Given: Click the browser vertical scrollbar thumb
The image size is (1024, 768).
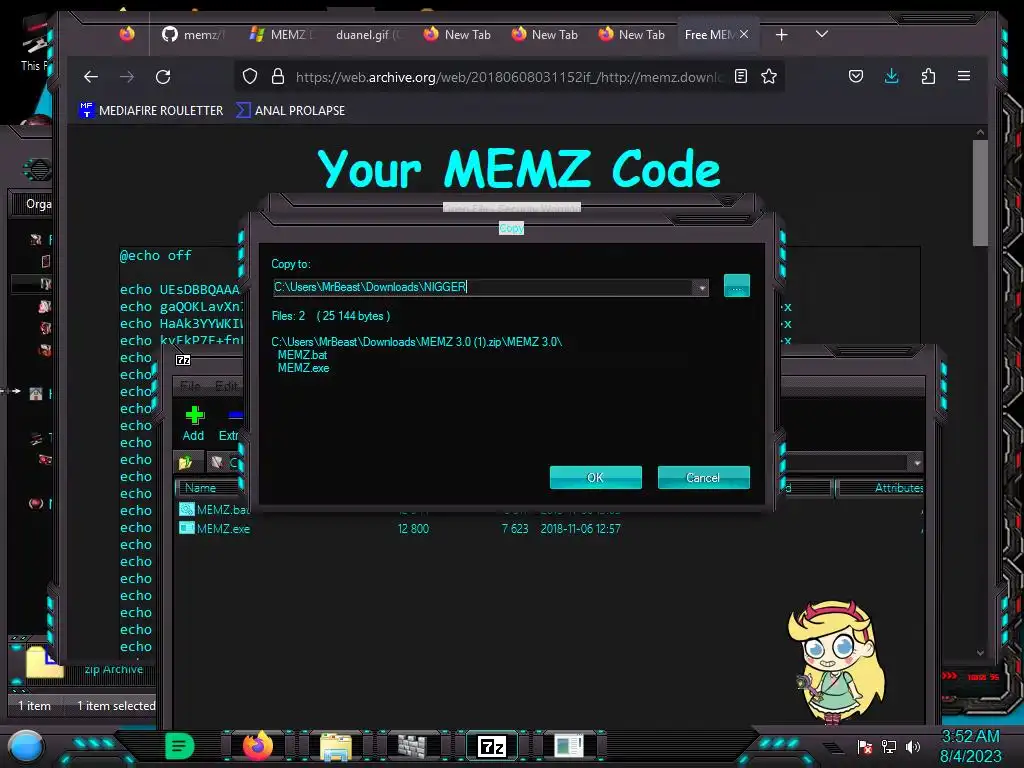Looking at the screenshot, I should 980,193.
